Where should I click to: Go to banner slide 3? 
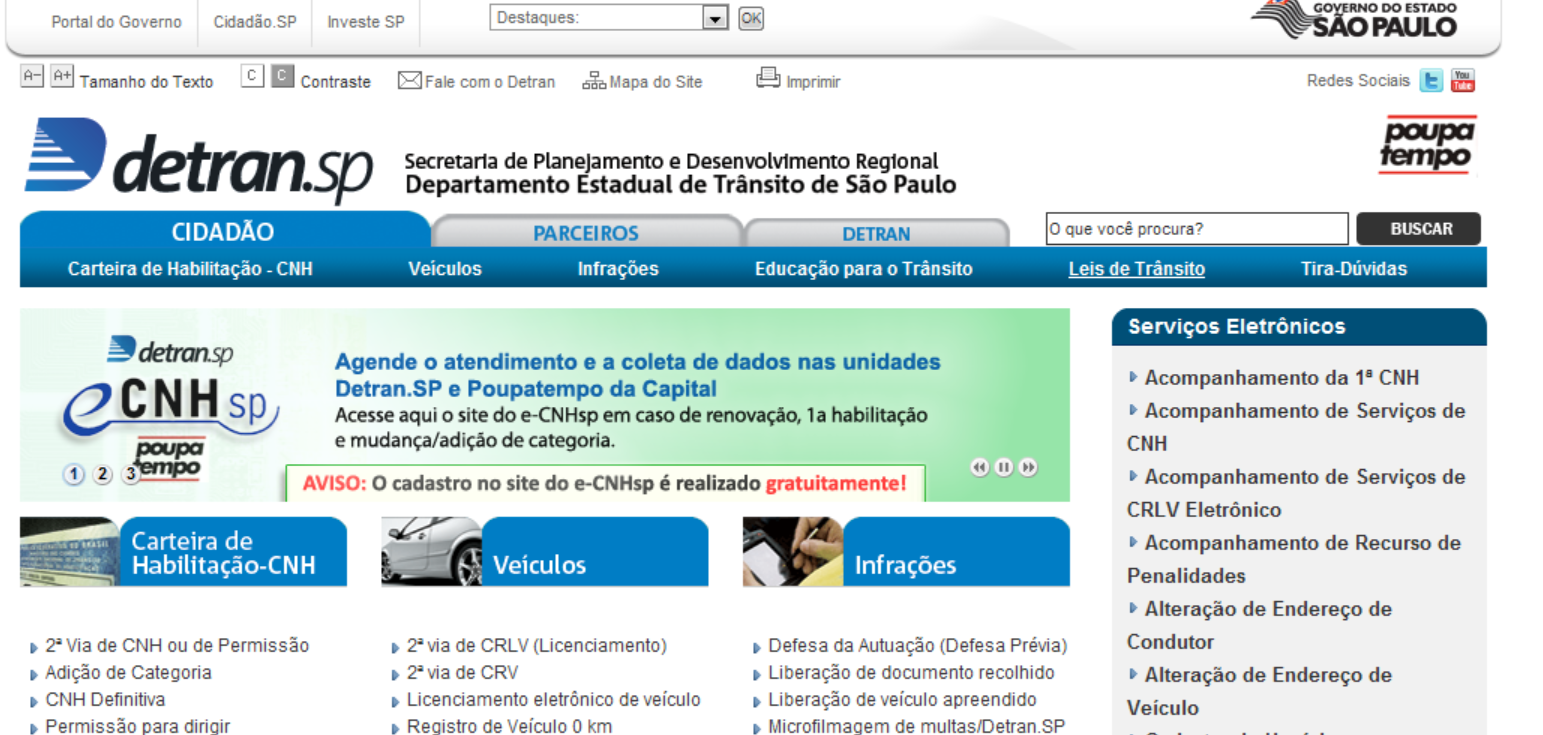tap(130, 474)
